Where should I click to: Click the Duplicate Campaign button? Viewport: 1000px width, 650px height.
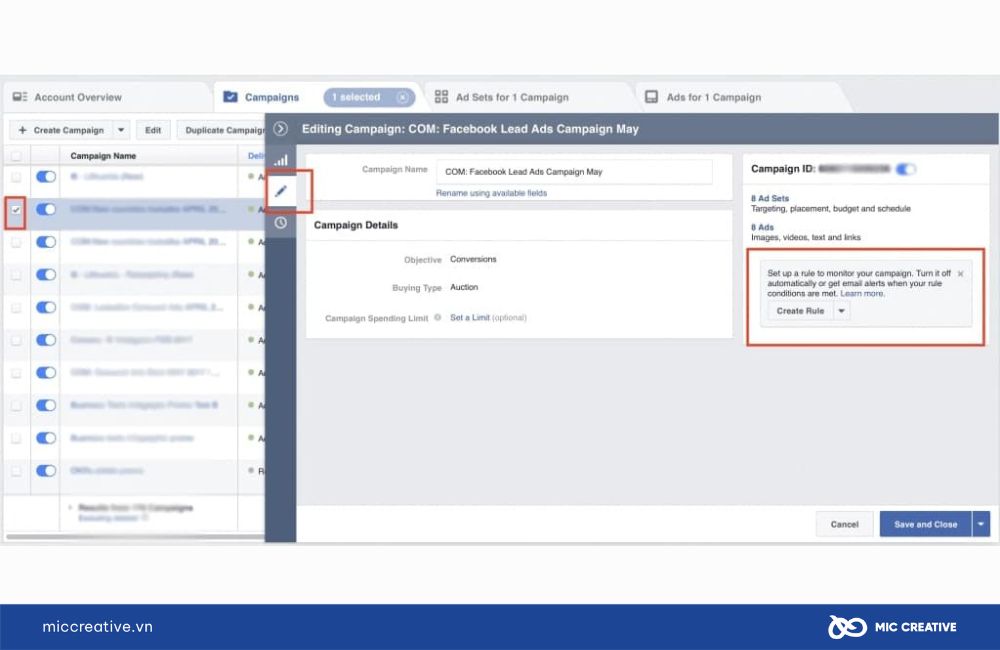click(x=221, y=130)
